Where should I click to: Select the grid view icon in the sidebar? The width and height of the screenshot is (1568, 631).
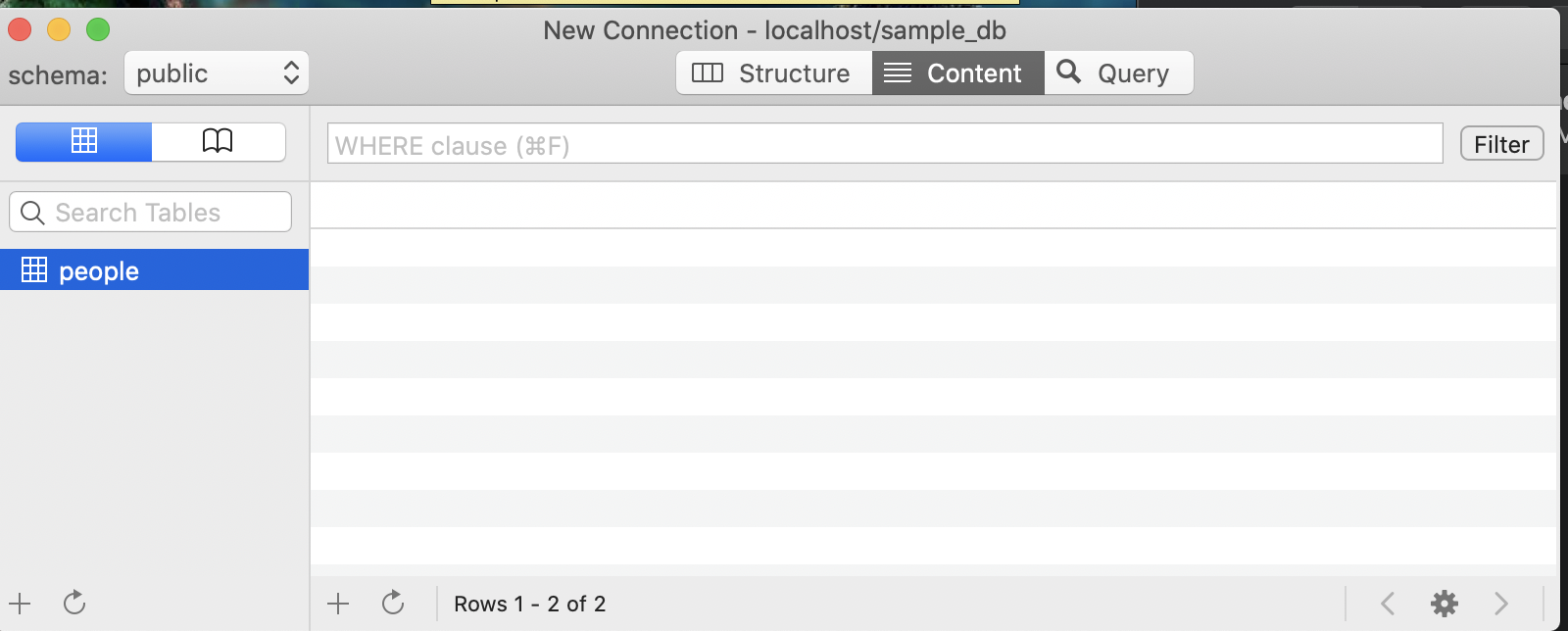83,141
